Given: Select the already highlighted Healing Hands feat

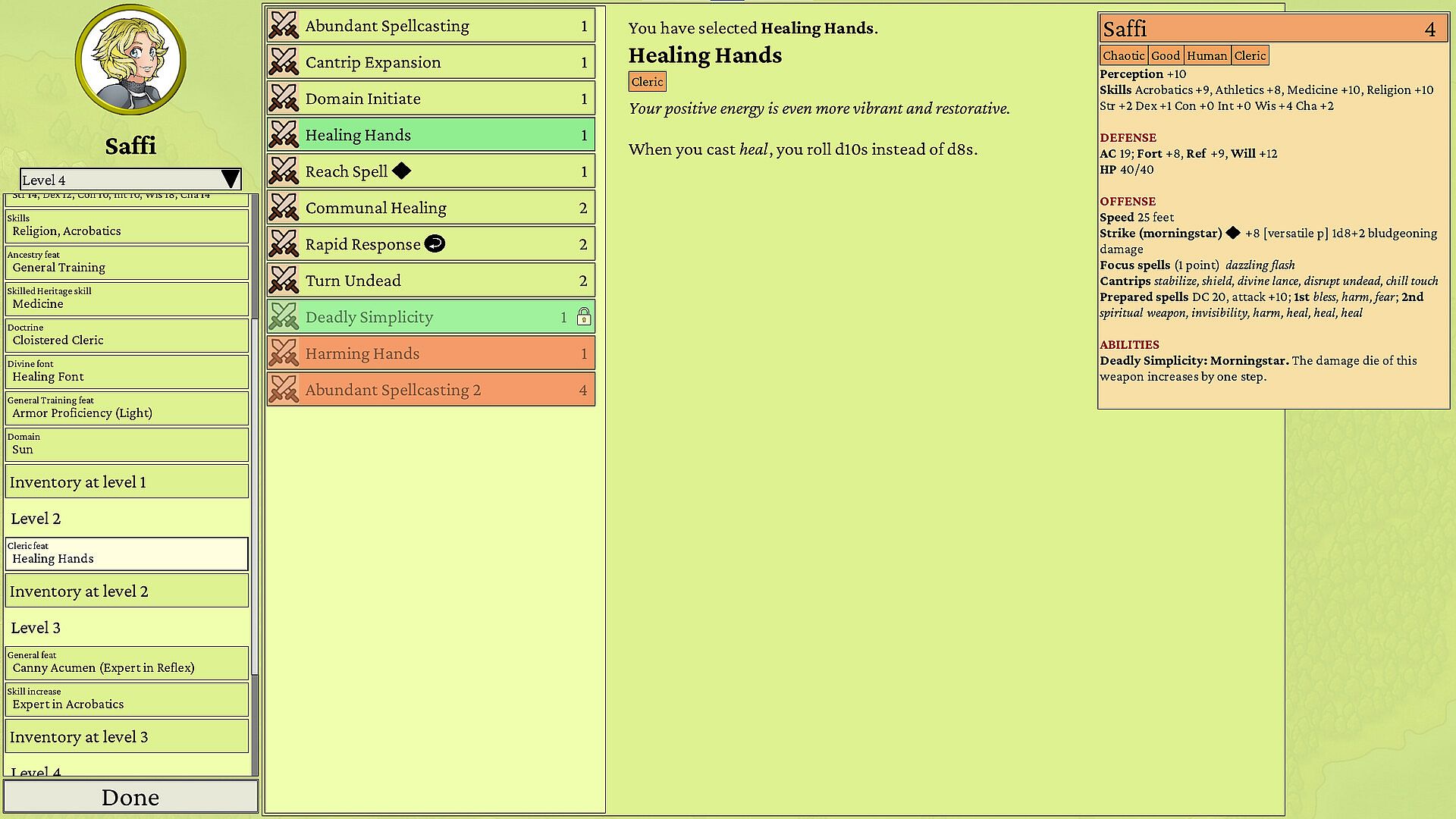Looking at the screenshot, I should pos(431,135).
